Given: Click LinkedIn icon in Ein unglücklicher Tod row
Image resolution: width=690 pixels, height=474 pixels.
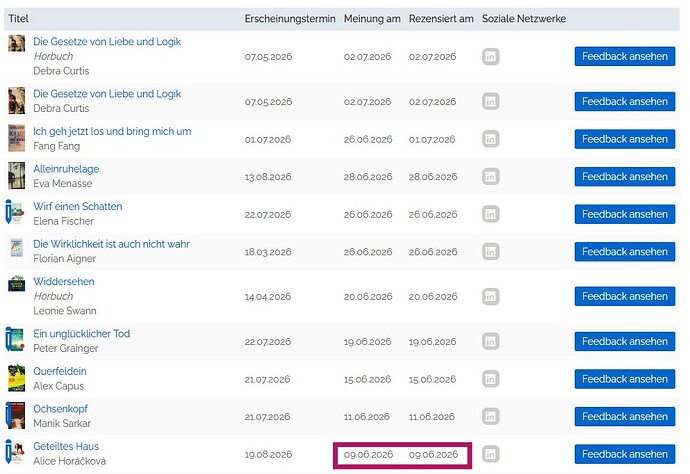Looking at the screenshot, I should [x=490, y=342].
